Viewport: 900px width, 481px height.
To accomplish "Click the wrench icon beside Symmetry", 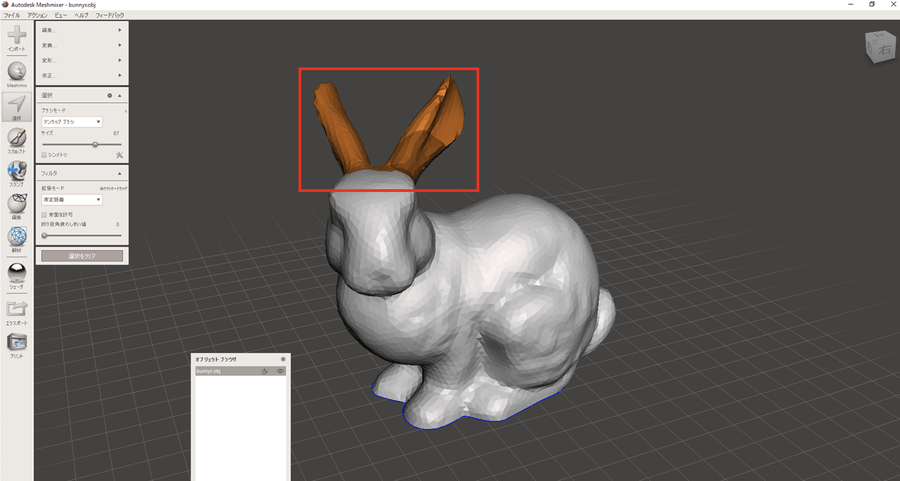I will coord(119,155).
